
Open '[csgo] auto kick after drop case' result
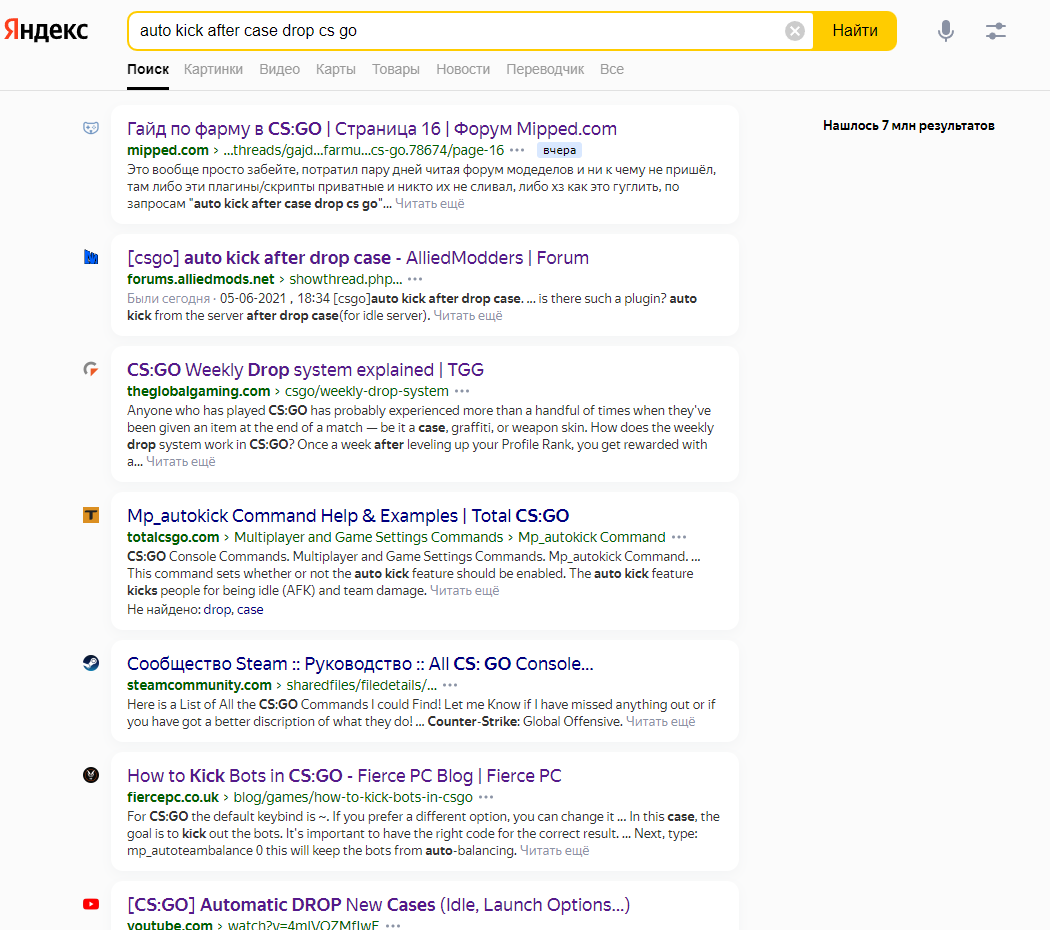point(358,258)
